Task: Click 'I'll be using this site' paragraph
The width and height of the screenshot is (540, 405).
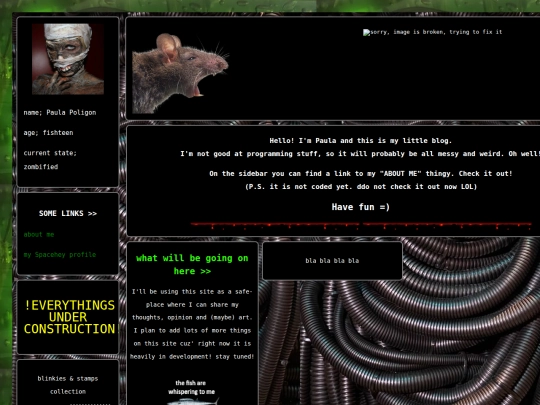Action: click(192, 324)
